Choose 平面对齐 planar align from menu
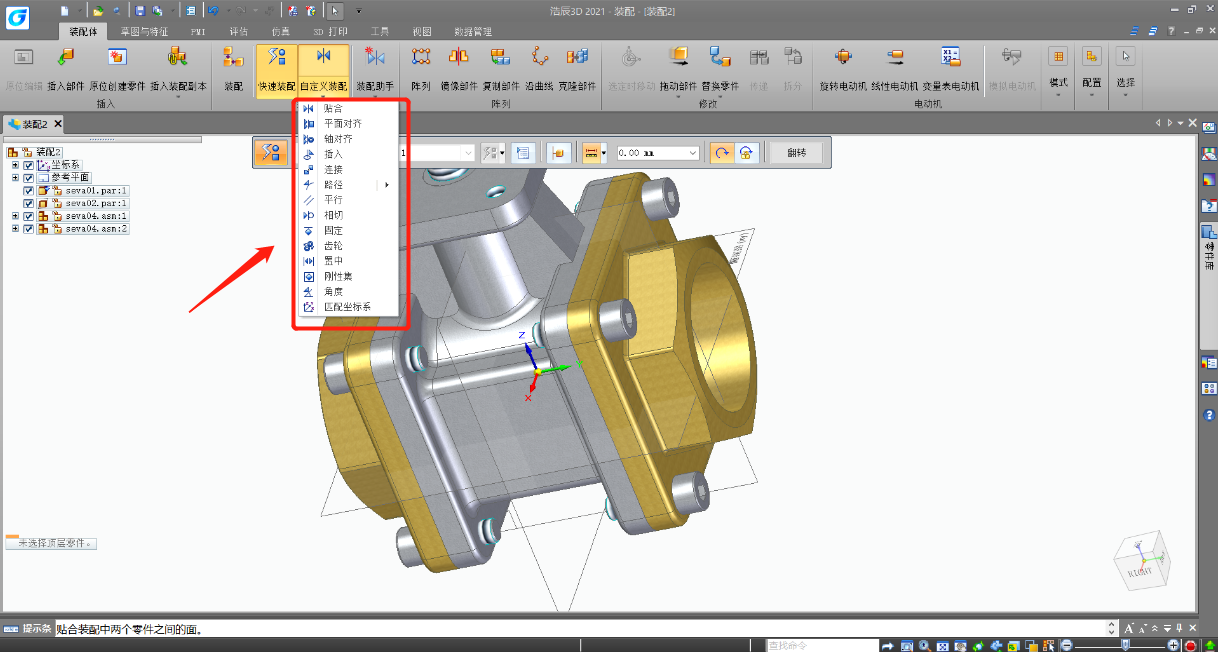Viewport: 1218px width, 652px height. coord(348,123)
